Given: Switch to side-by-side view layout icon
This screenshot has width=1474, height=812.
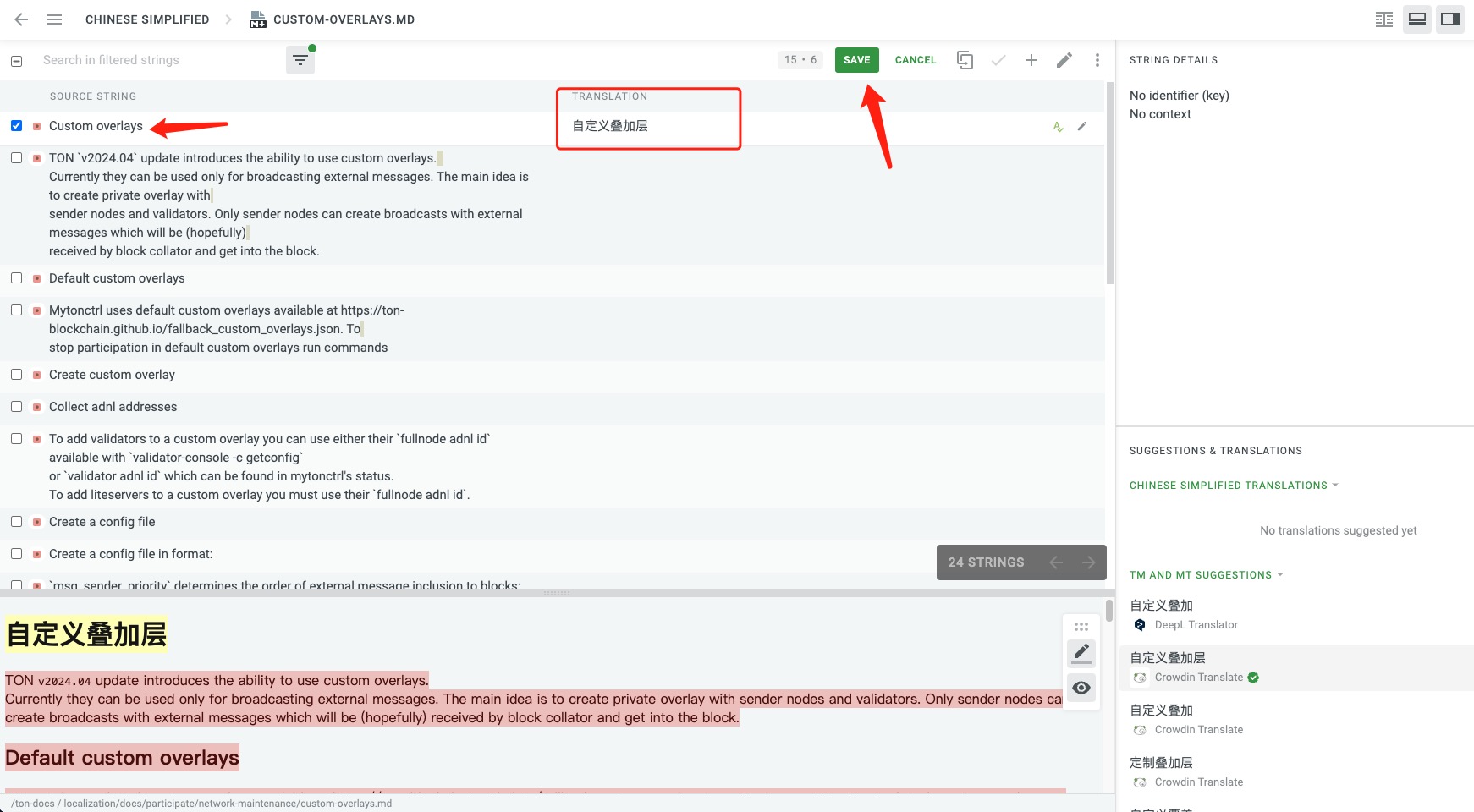Looking at the screenshot, I should [1384, 19].
